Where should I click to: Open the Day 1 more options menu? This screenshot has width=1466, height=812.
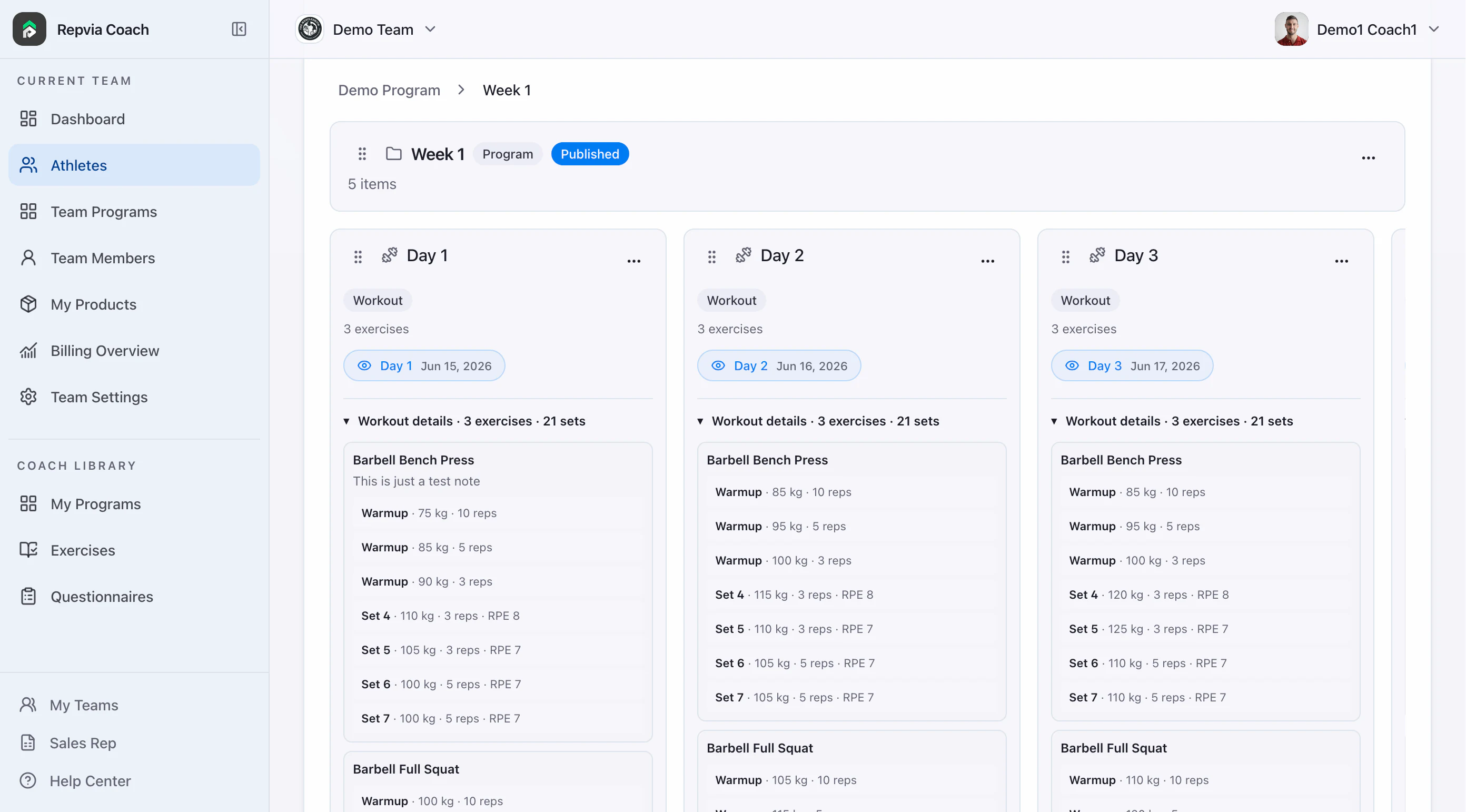(633, 261)
